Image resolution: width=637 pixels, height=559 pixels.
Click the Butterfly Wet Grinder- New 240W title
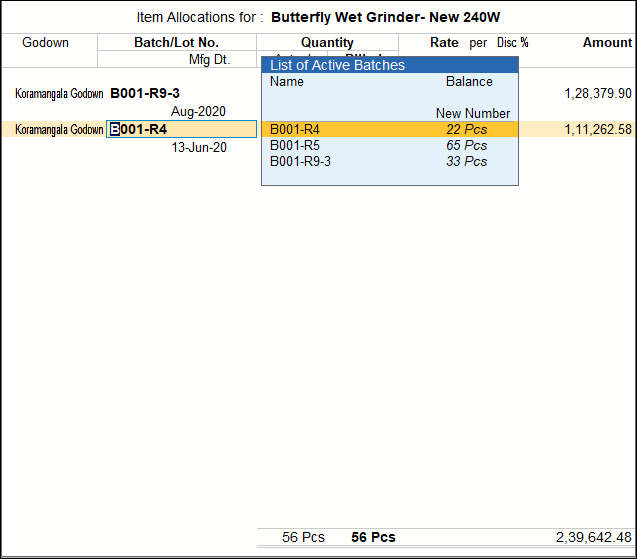385,17
